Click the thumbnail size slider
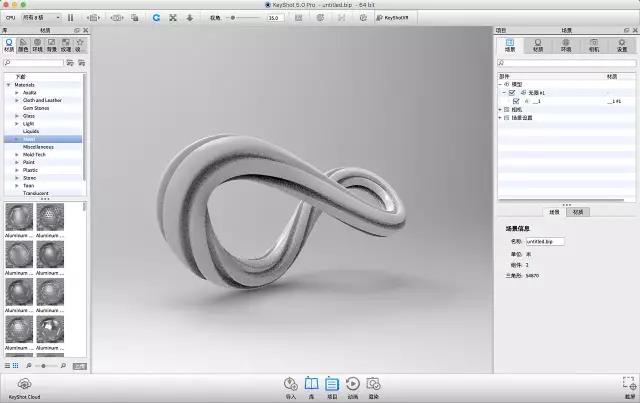Viewport: 640px width, 403px height. (46, 366)
